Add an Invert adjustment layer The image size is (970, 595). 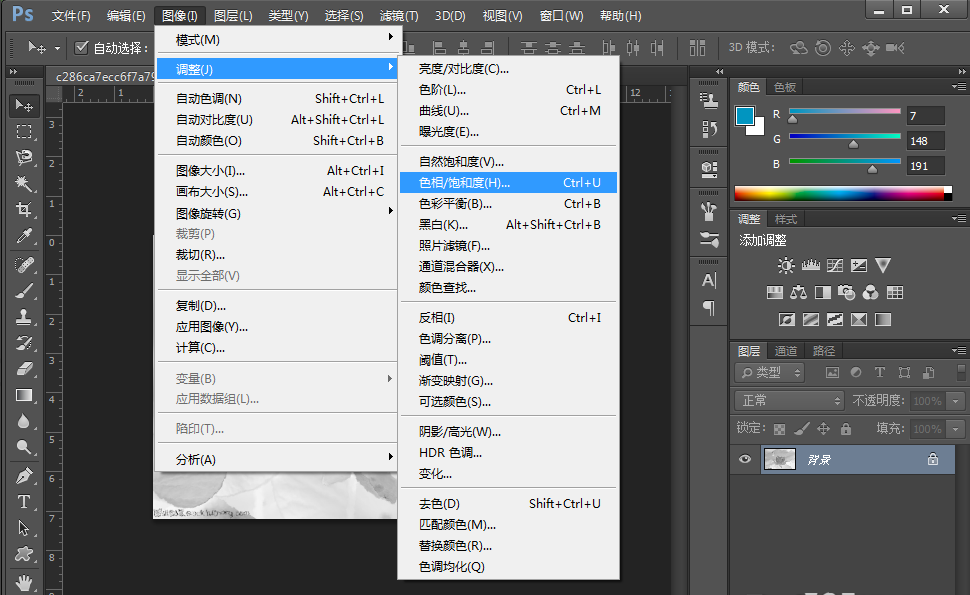tap(786, 318)
